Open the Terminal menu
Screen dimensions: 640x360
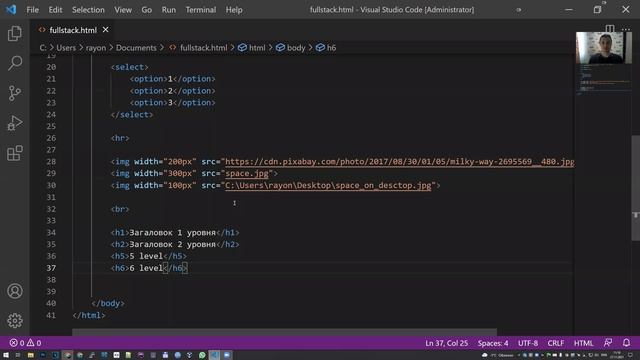point(201,9)
